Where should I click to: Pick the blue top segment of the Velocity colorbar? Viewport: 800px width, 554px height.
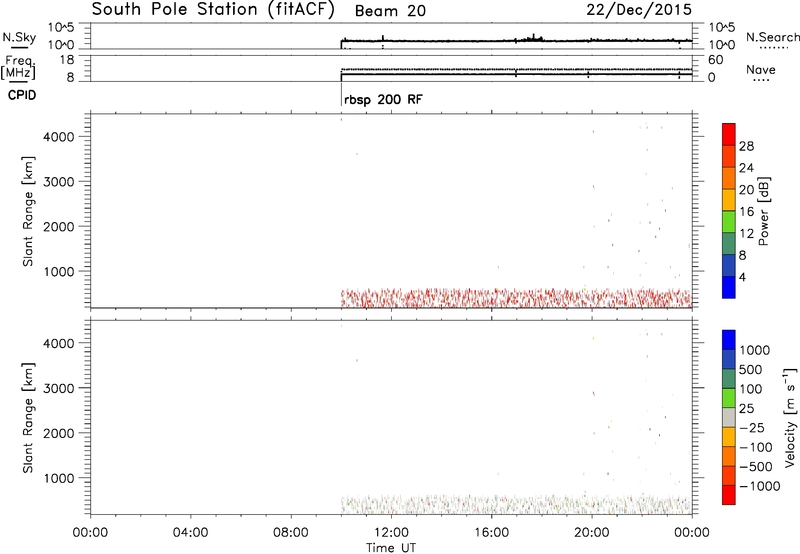click(x=729, y=340)
